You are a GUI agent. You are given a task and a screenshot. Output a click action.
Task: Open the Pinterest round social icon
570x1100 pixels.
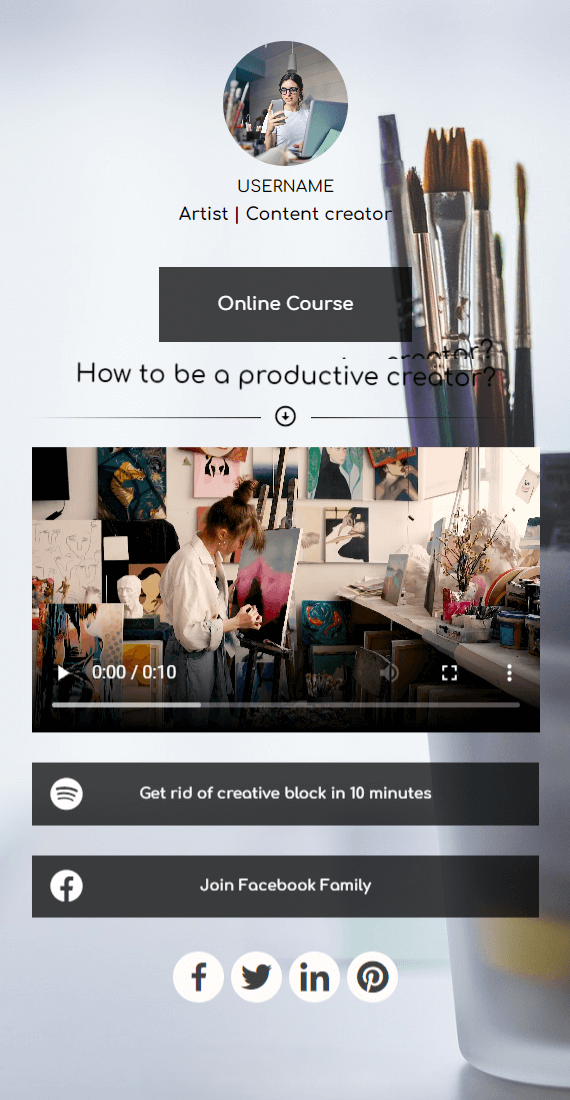[372, 977]
